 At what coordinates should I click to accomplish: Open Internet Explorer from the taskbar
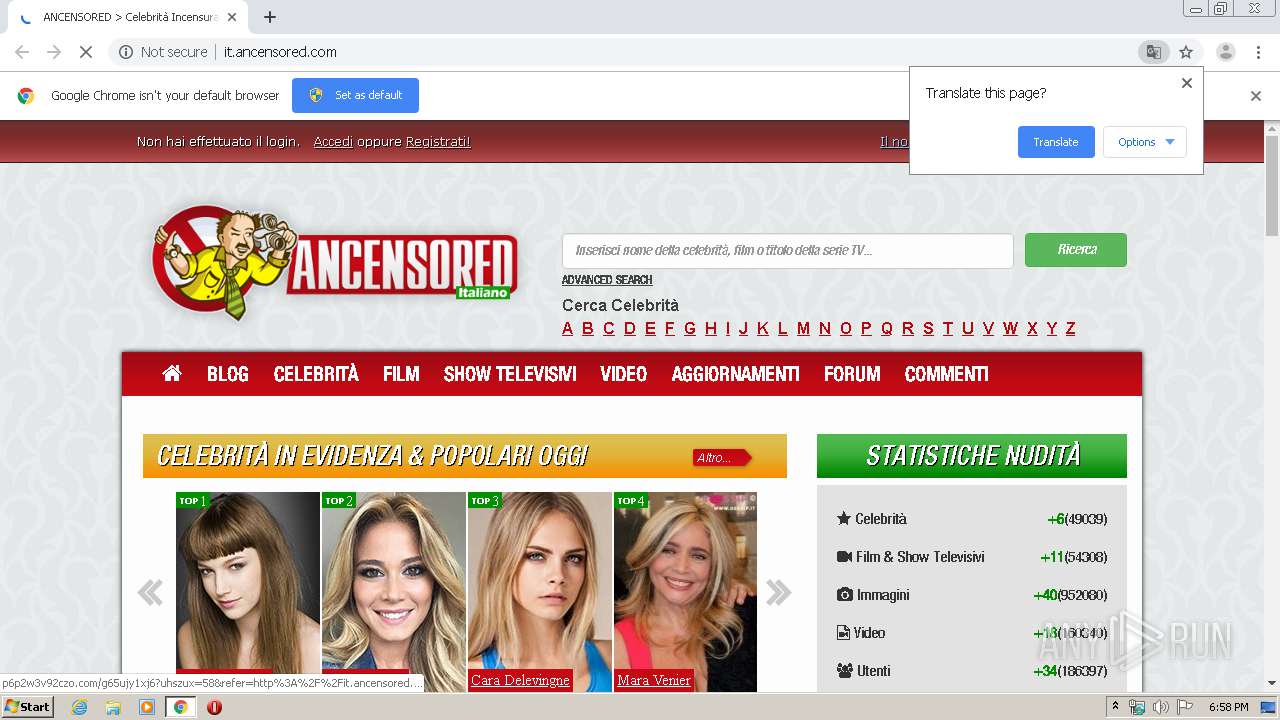click(x=79, y=707)
